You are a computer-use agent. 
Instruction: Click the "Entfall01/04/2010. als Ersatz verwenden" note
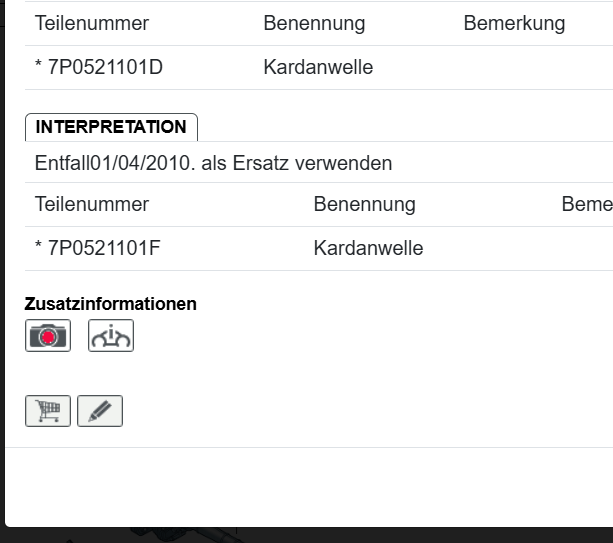click(213, 163)
